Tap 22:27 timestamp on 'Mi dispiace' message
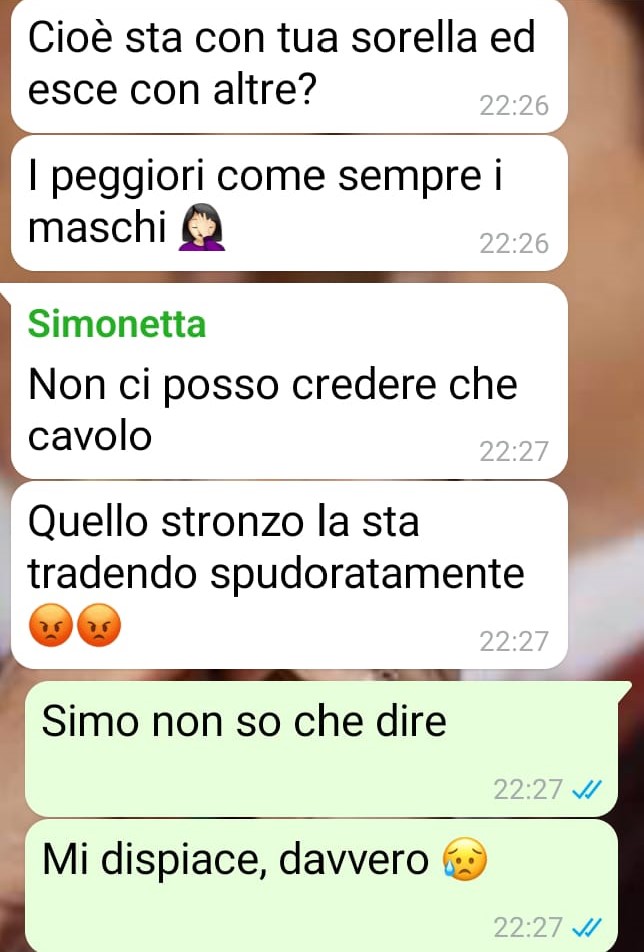Viewport: 644px width, 952px height. point(528,928)
